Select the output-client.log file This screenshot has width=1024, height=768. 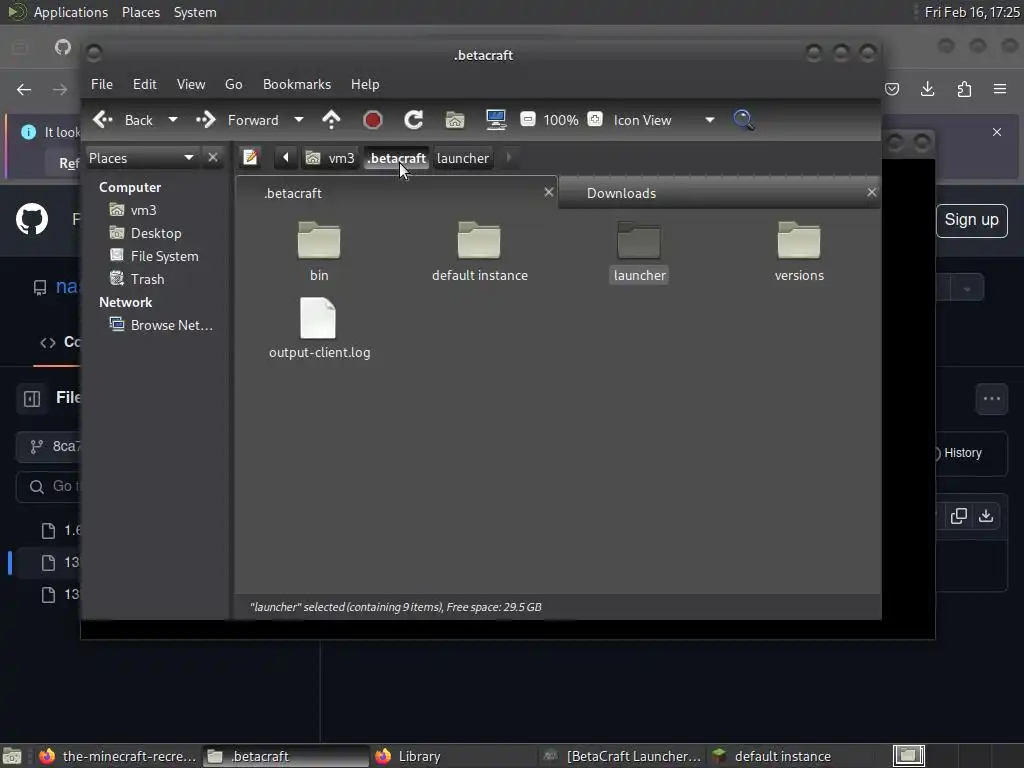point(319,328)
